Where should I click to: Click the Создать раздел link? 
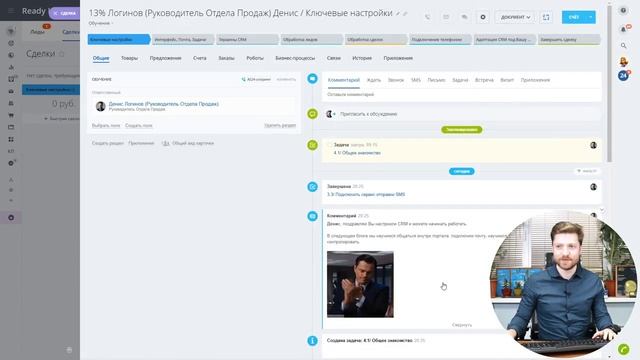[x=107, y=143]
